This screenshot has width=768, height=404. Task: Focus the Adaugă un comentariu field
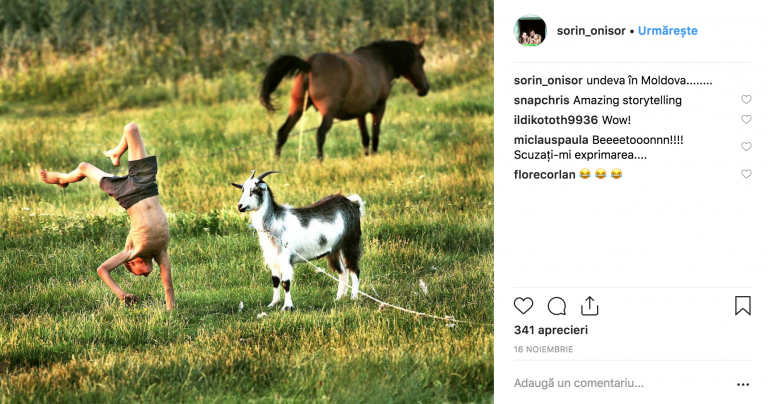pyautogui.click(x=622, y=383)
